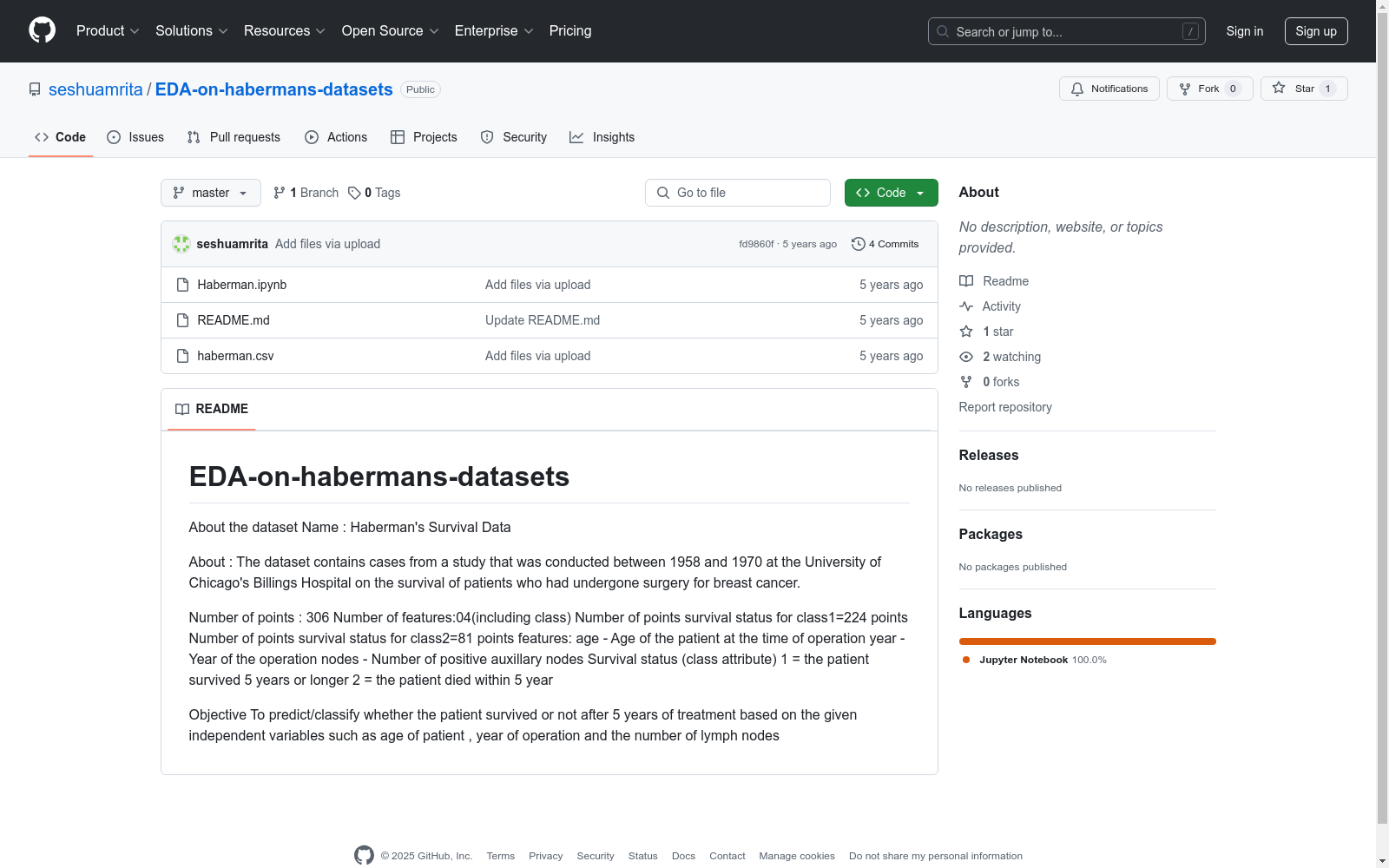
Task: Click the branch icon beside 1 Branch
Action: click(x=280, y=193)
